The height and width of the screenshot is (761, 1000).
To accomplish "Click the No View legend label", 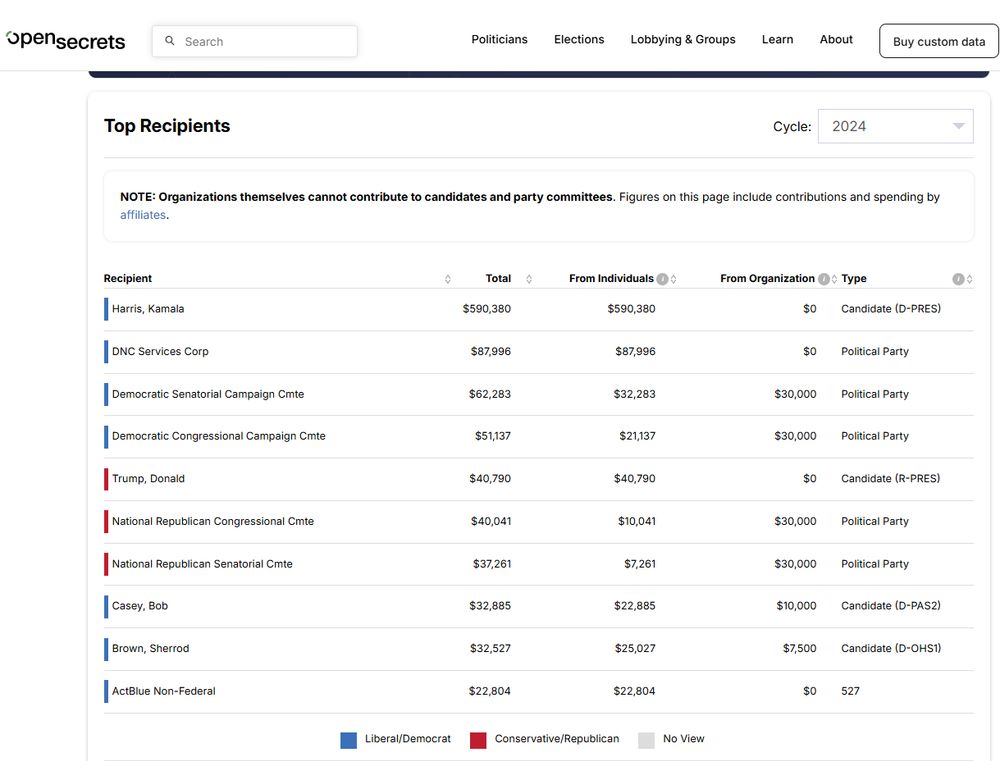I will click(x=684, y=739).
